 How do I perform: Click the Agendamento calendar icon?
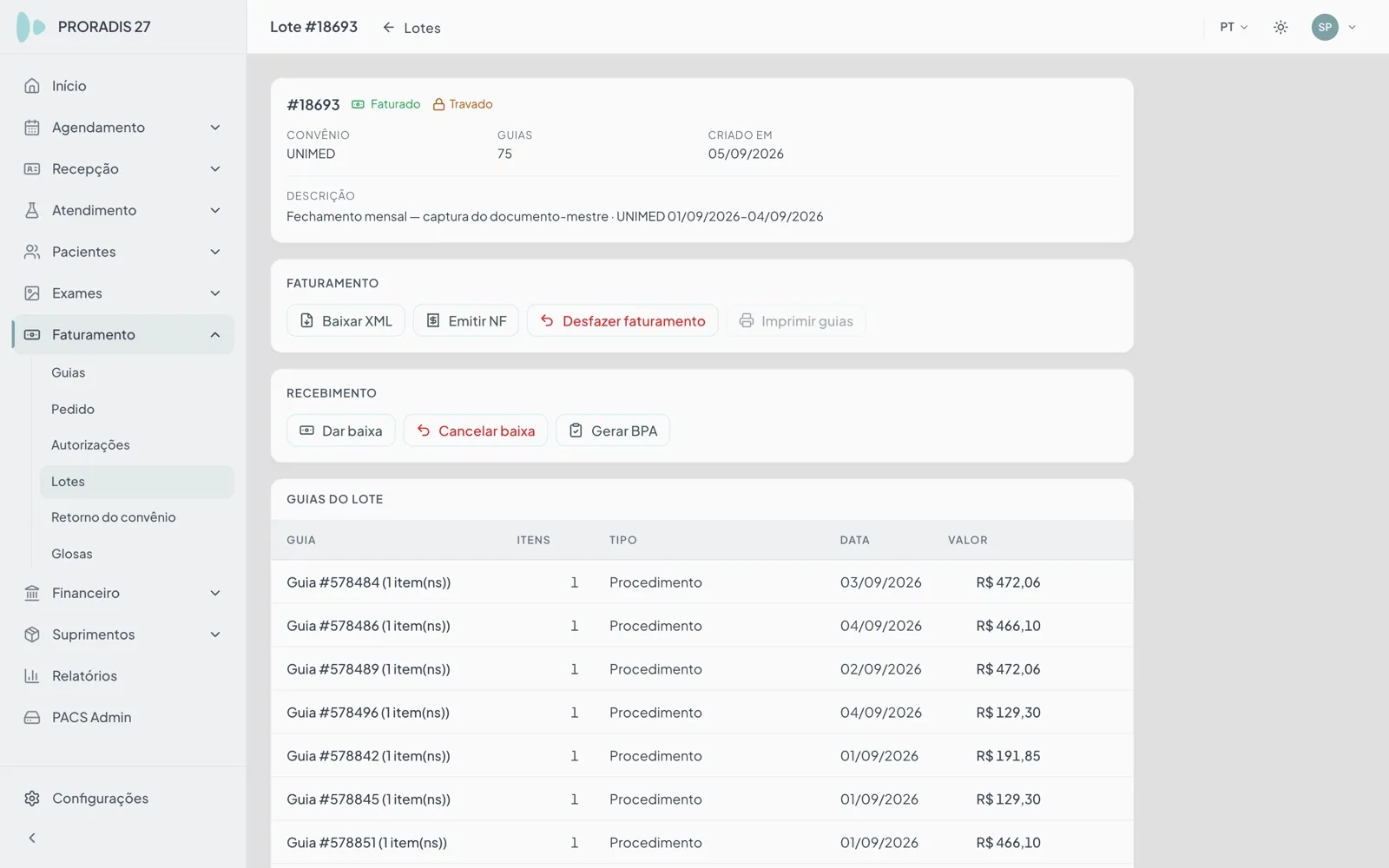click(32, 128)
